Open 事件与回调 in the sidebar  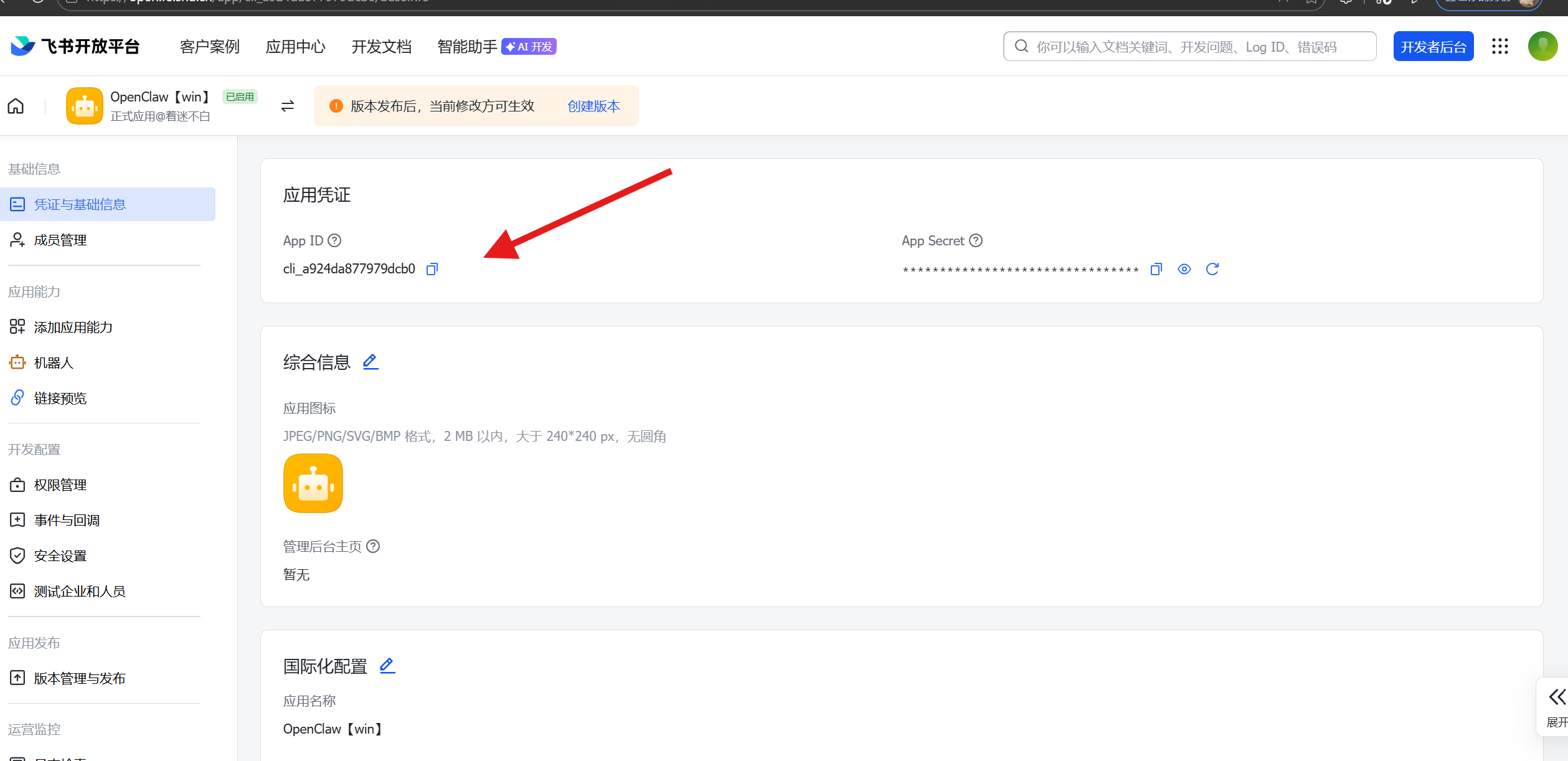pyautogui.click(x=67, y=521)
